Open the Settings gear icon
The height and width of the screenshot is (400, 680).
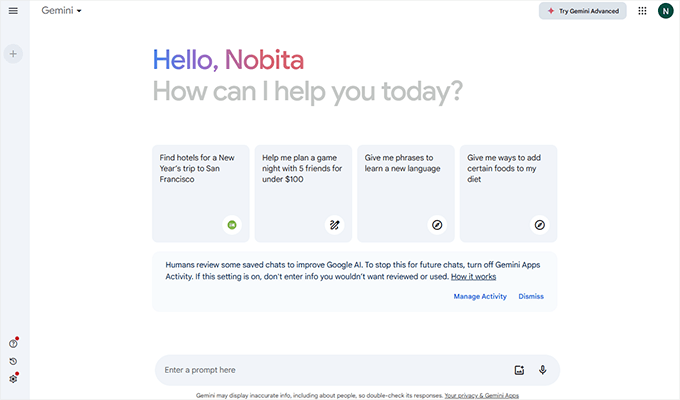pyautogui.click(x=13, y=379)
